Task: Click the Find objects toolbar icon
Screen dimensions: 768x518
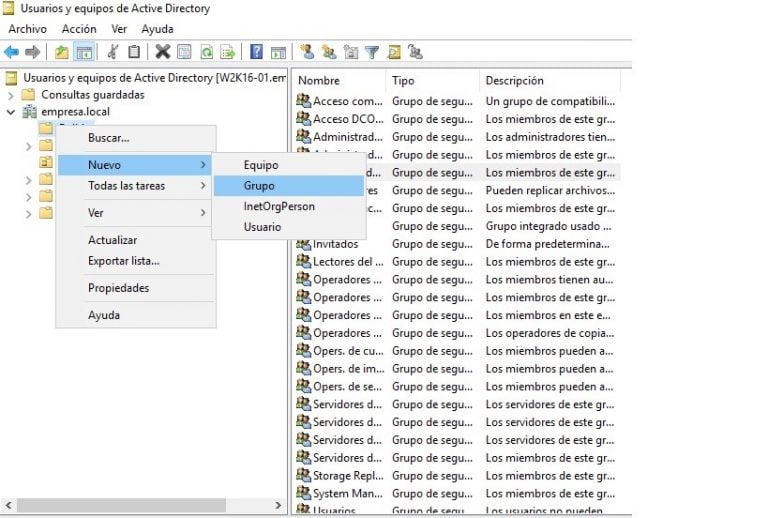Action: pos(394,51)
